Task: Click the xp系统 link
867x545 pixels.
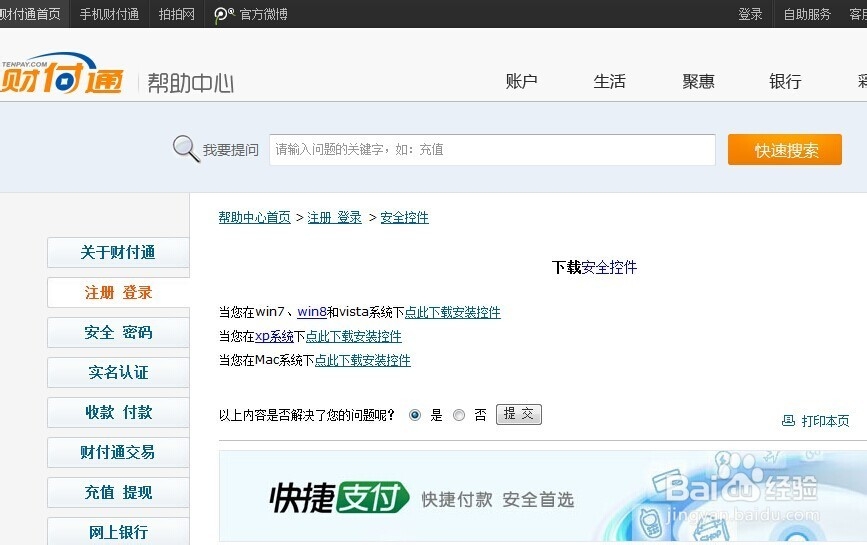Action: coord(274,336)
